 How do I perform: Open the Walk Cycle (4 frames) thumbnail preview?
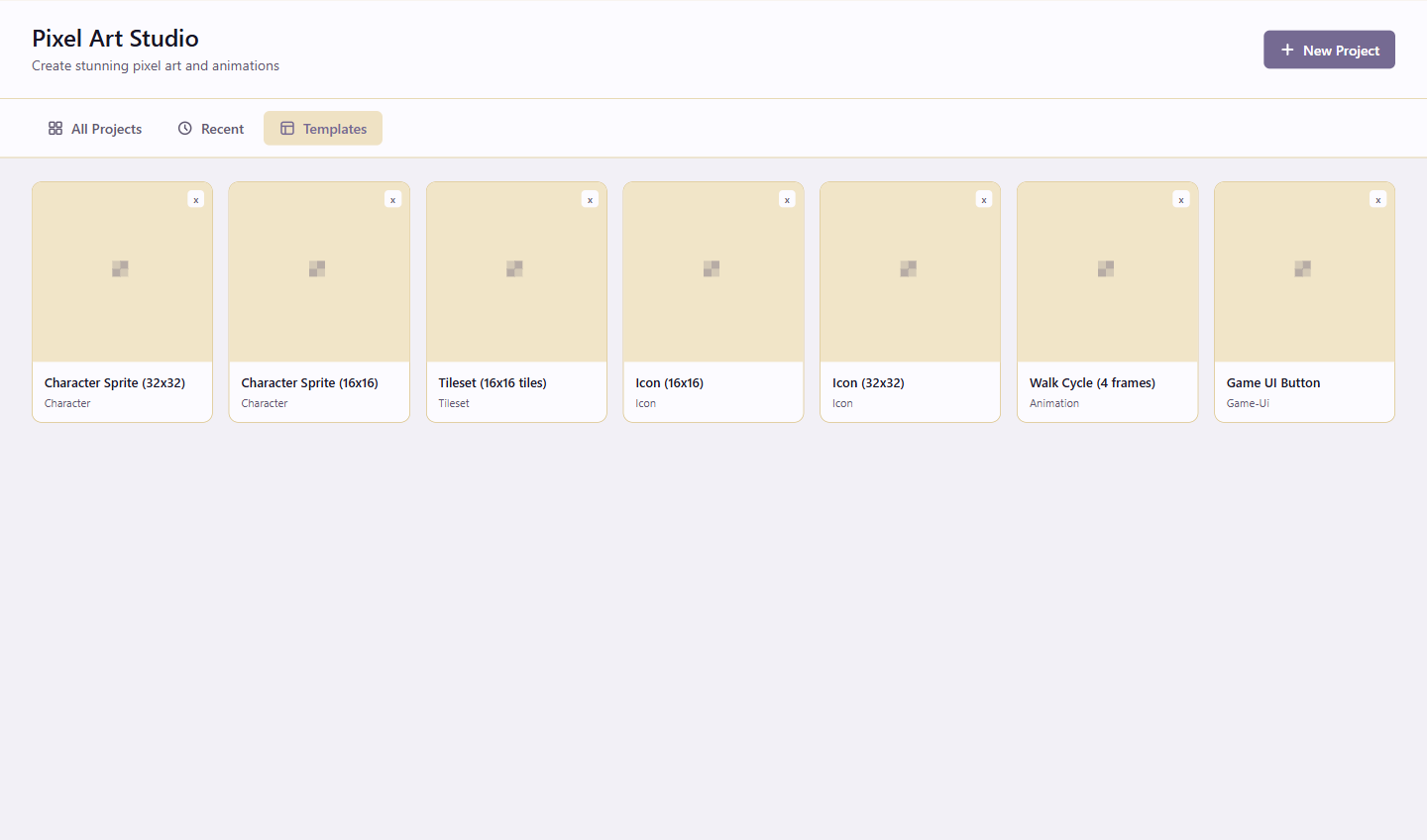click(x=1107, y=272)
